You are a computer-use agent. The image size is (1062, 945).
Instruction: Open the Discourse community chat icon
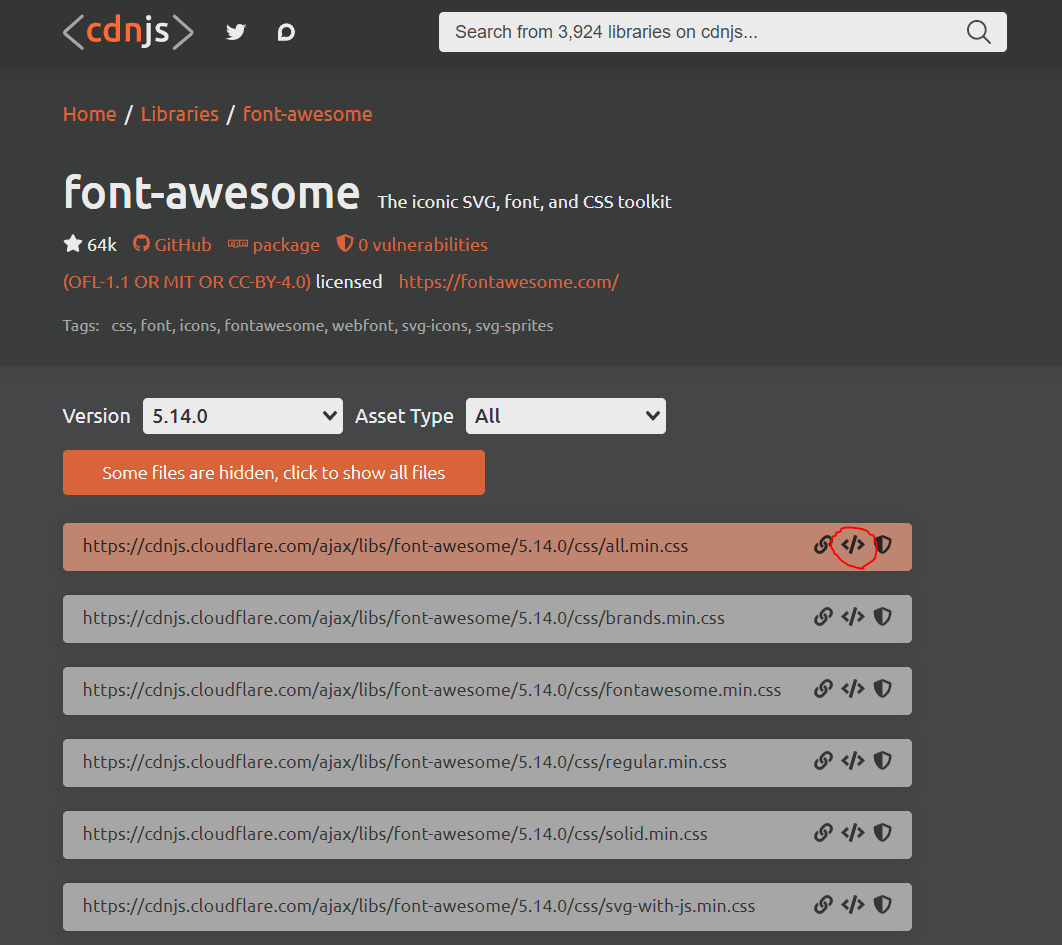[x=286, y=32]
